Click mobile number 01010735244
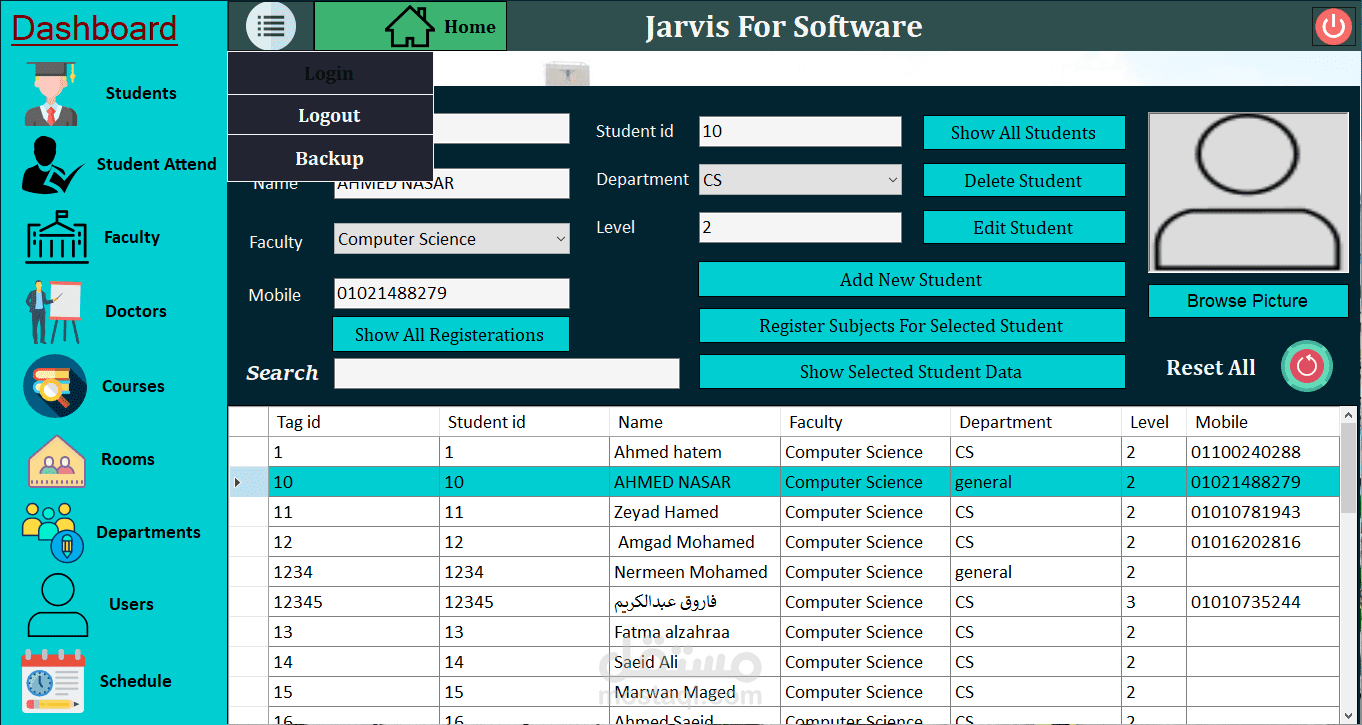Viewport: 1362px width, 725px height. pos(1263,602)
